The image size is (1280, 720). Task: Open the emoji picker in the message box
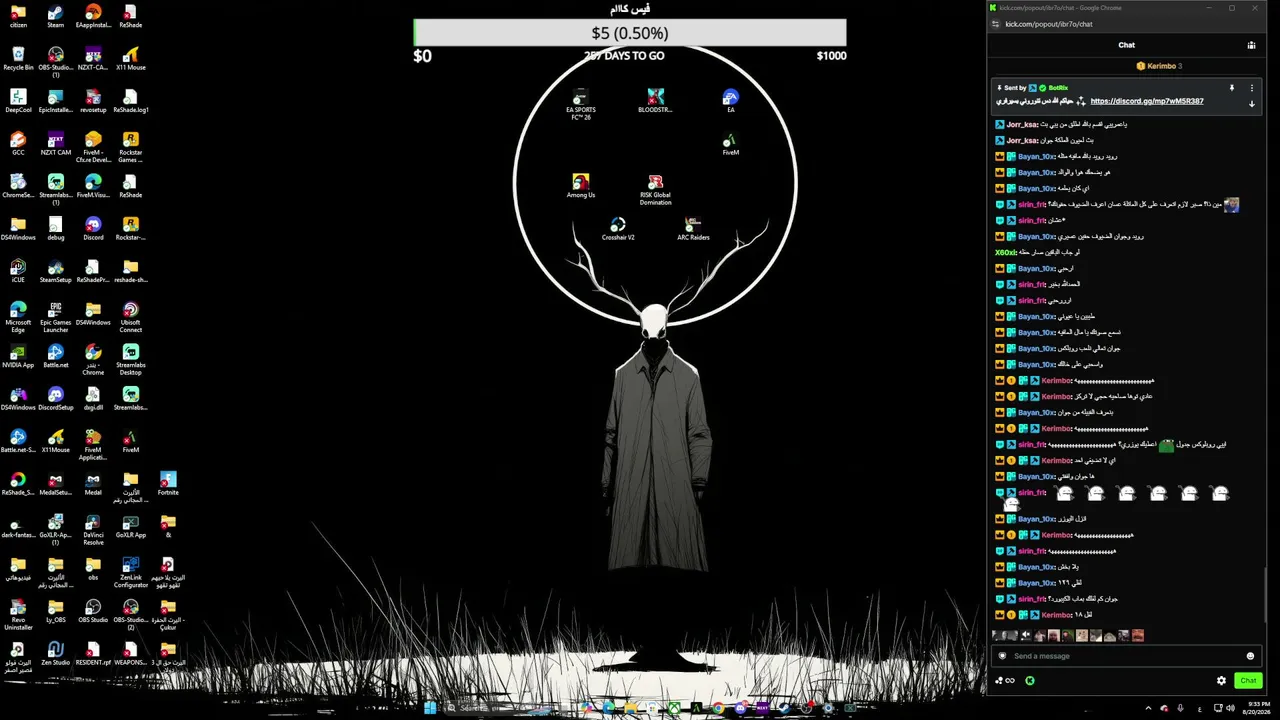(x=1250, y=656)
